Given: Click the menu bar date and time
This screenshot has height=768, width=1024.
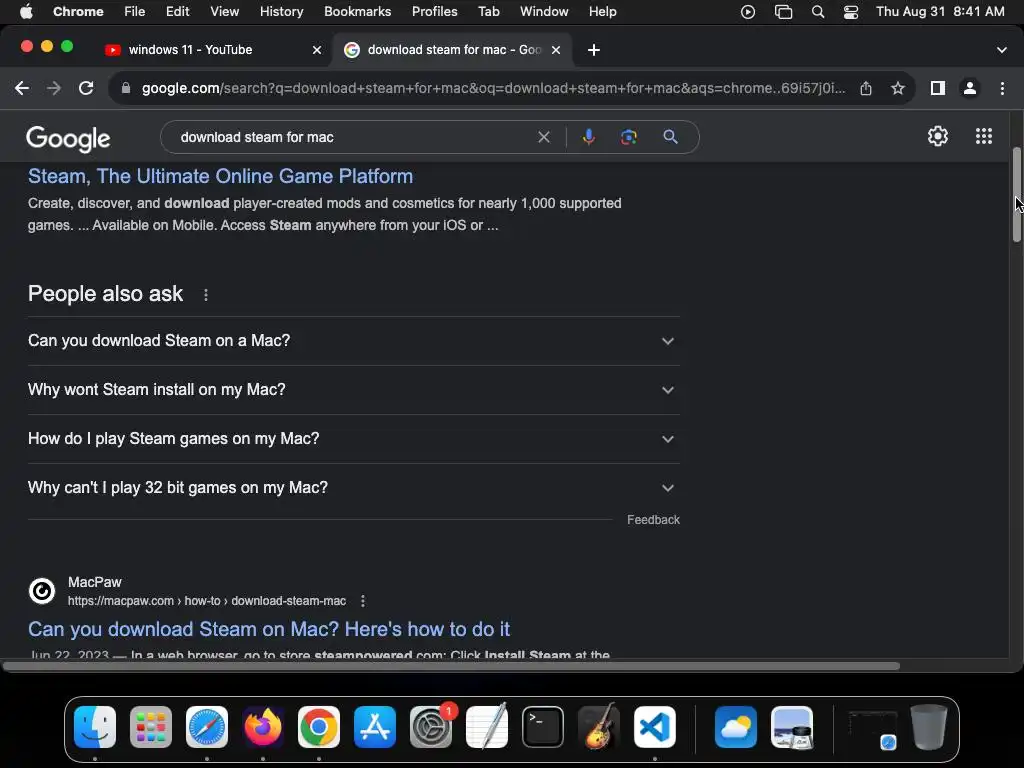Looking at the screenshot, I should click(x=940, y=12).
